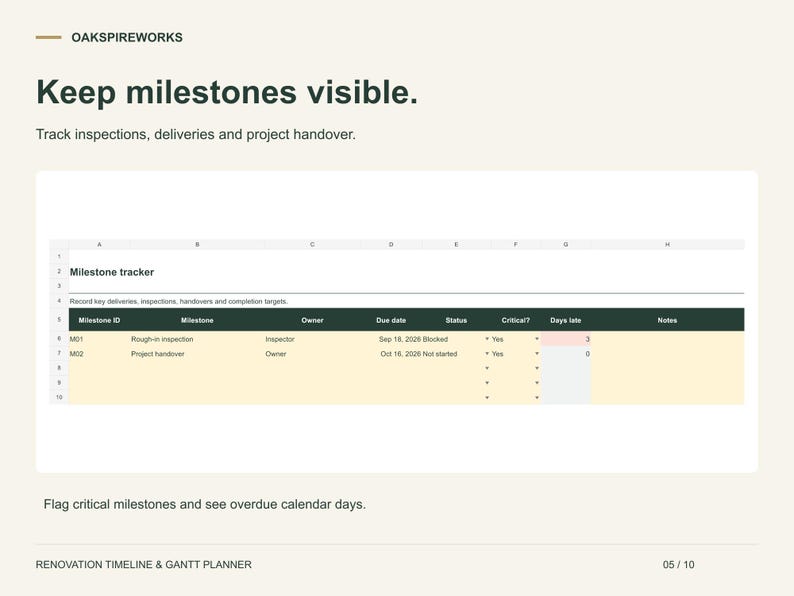
Task: Select row 9 header number
Action: [x=59, y=383]
